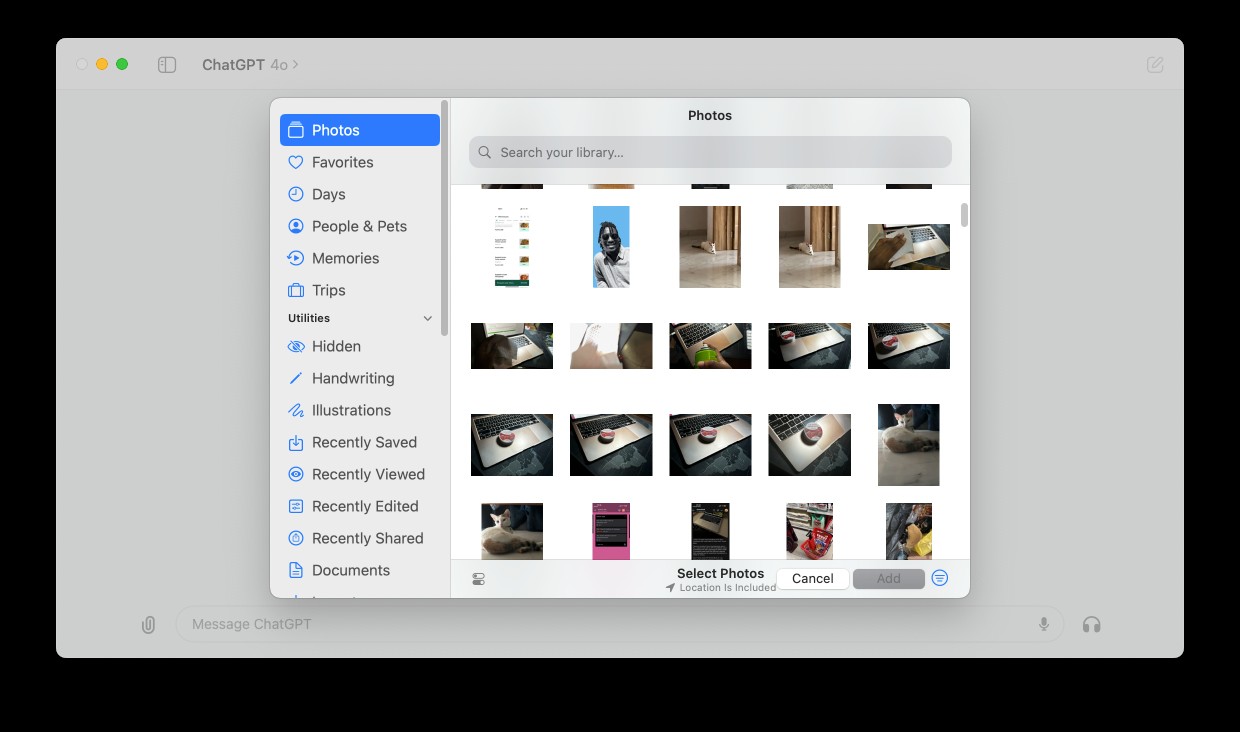Image resolution: width=1240 pixels, height=732 pixels.
Task: Open the Documents label
Action: [x=351, y=570]
